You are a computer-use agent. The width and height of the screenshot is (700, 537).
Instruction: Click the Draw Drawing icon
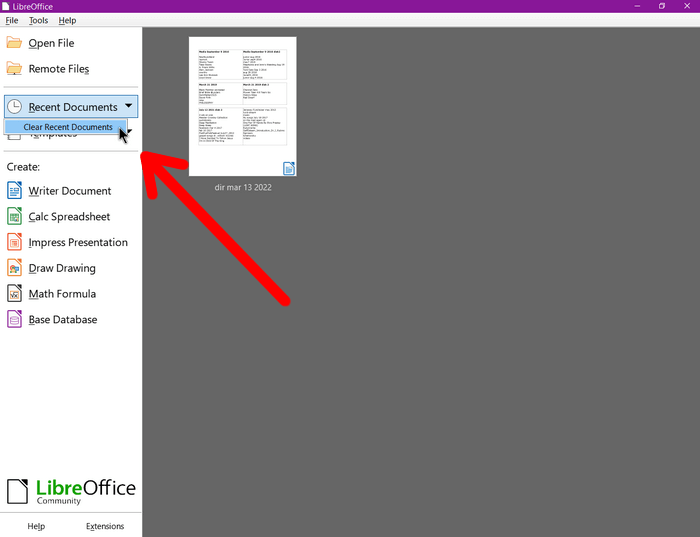point(14,268)
